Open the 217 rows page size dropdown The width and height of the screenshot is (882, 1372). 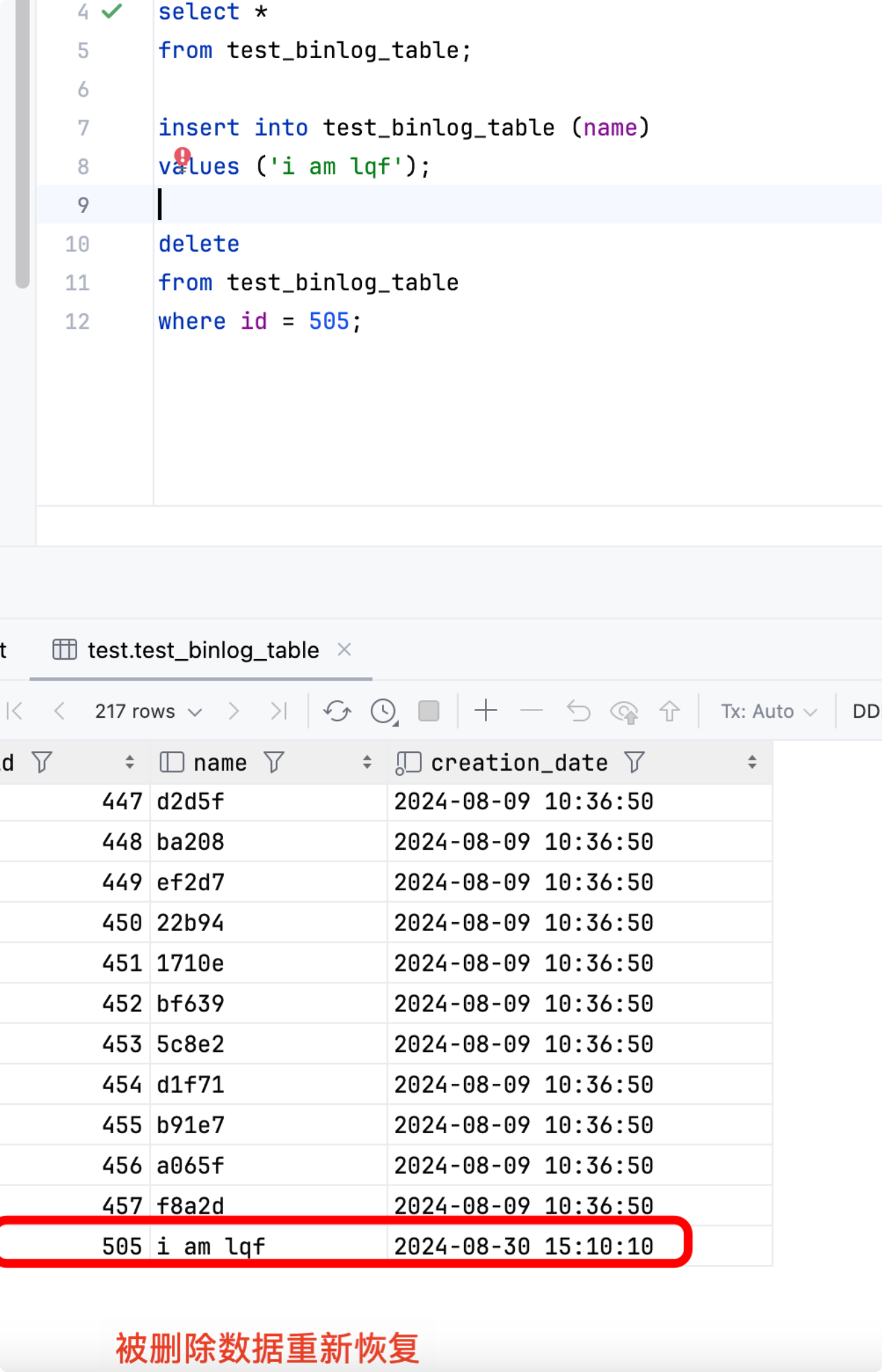tap(148, 712)
